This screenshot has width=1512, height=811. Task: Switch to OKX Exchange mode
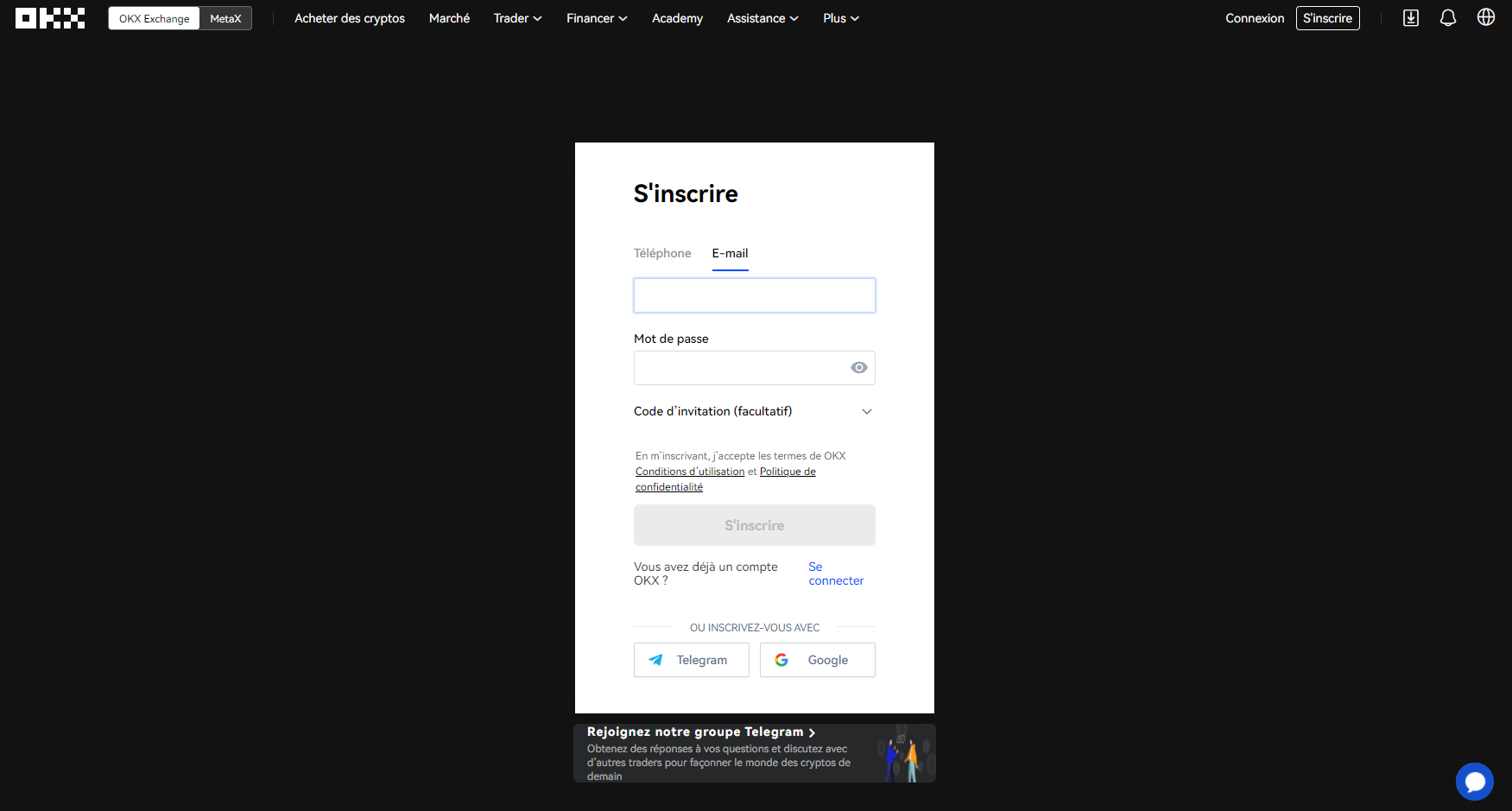pyautogui.click(x=155, y=18)
